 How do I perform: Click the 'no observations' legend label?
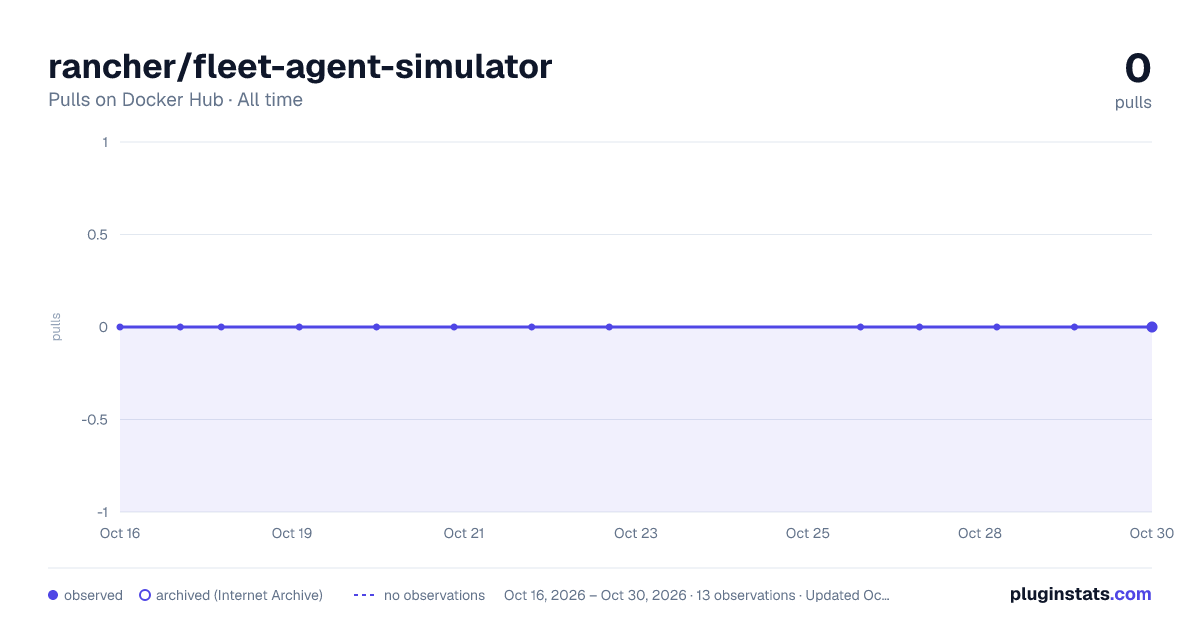(x=434, y=595)
